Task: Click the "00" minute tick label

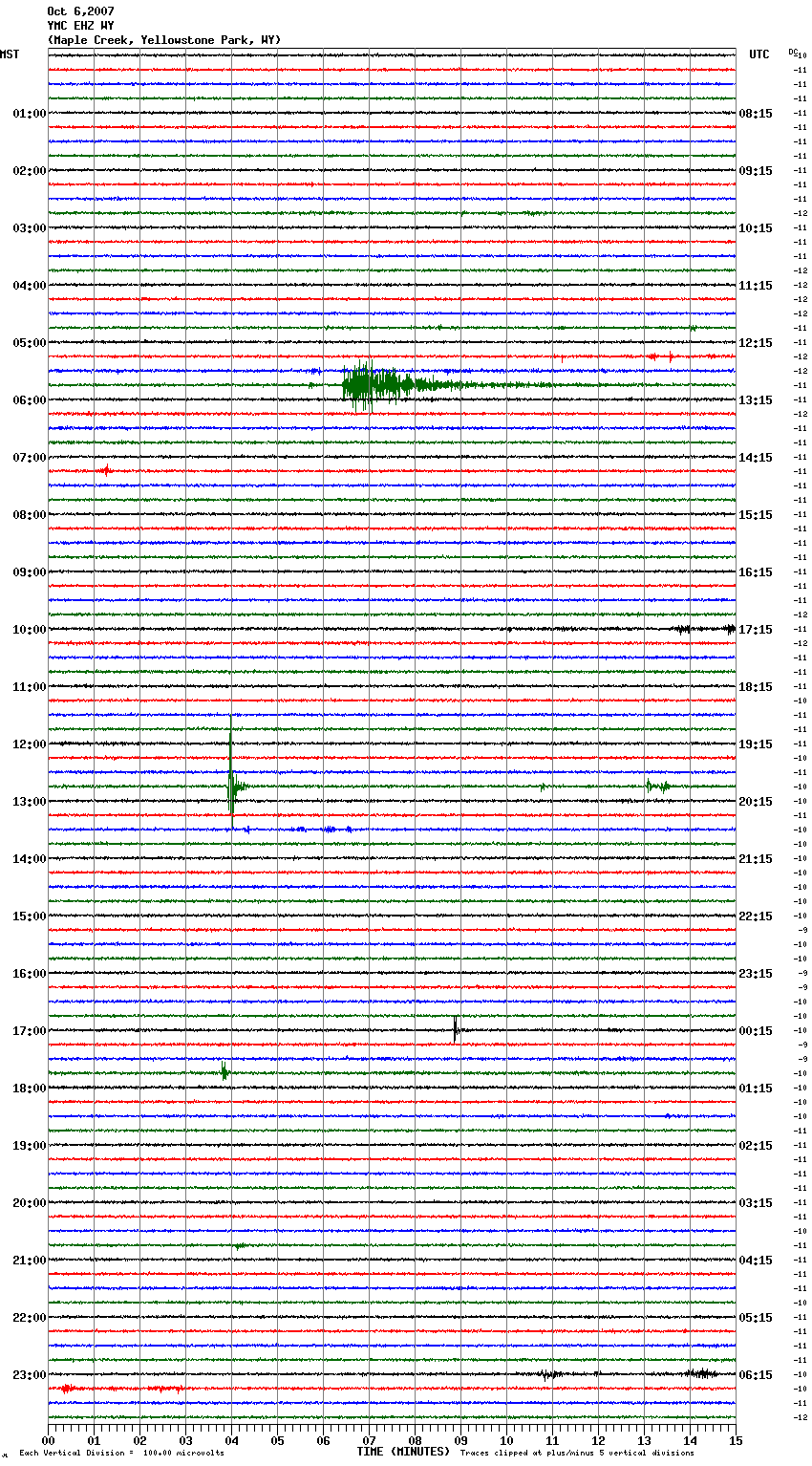Action: tap(48, 1440)
